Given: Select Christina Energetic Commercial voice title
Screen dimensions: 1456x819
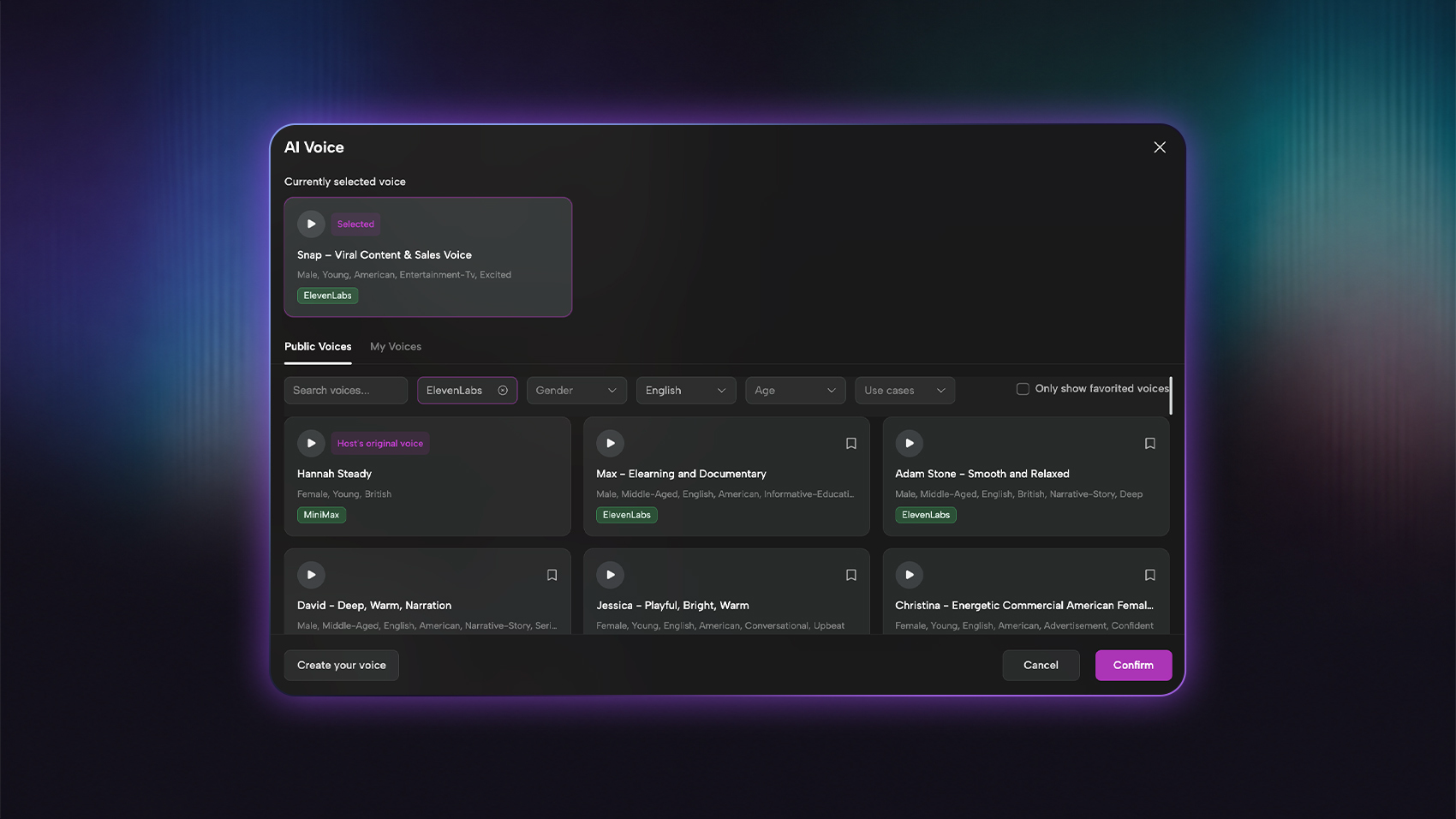Looking at the screenshot, I should pyautogui.click(x=1024, y=606).
